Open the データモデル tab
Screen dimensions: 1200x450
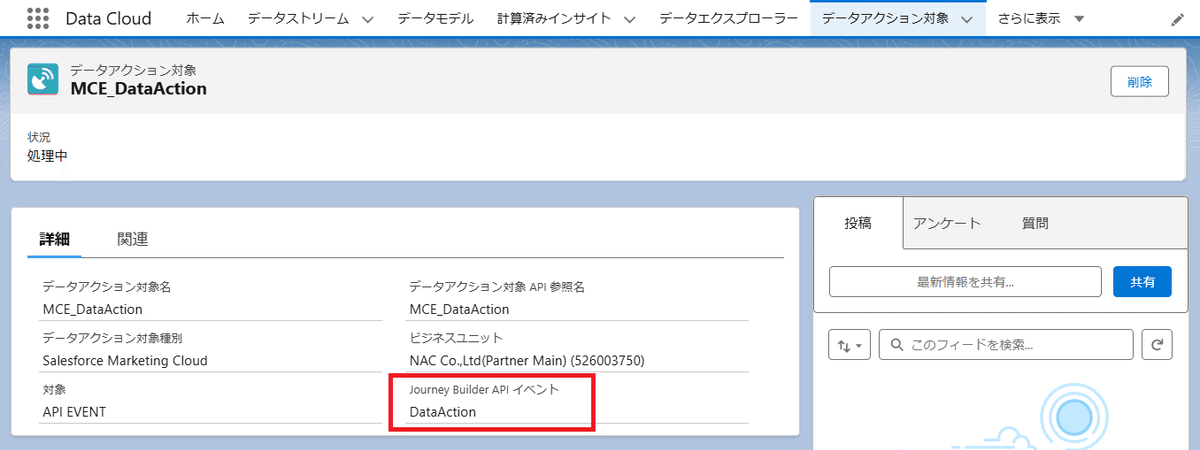436,19
